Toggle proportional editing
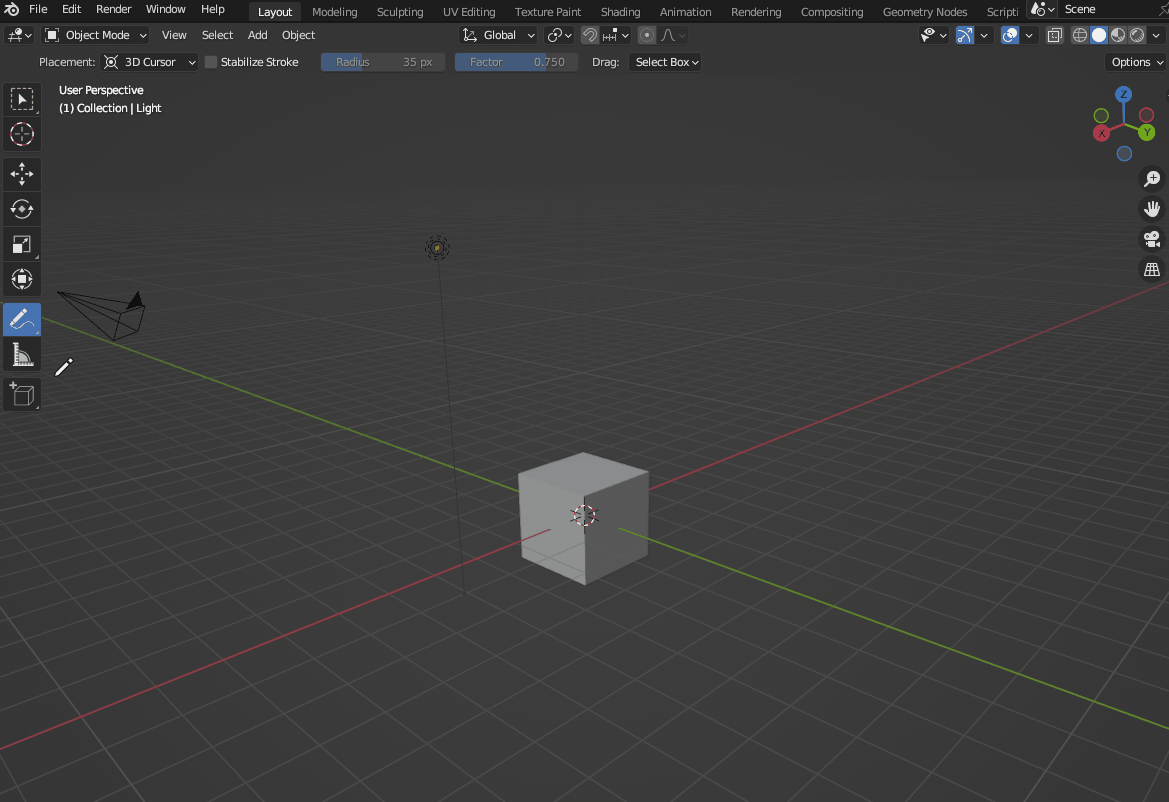This screenshot has height=802, width=1169. coord(646,35)
